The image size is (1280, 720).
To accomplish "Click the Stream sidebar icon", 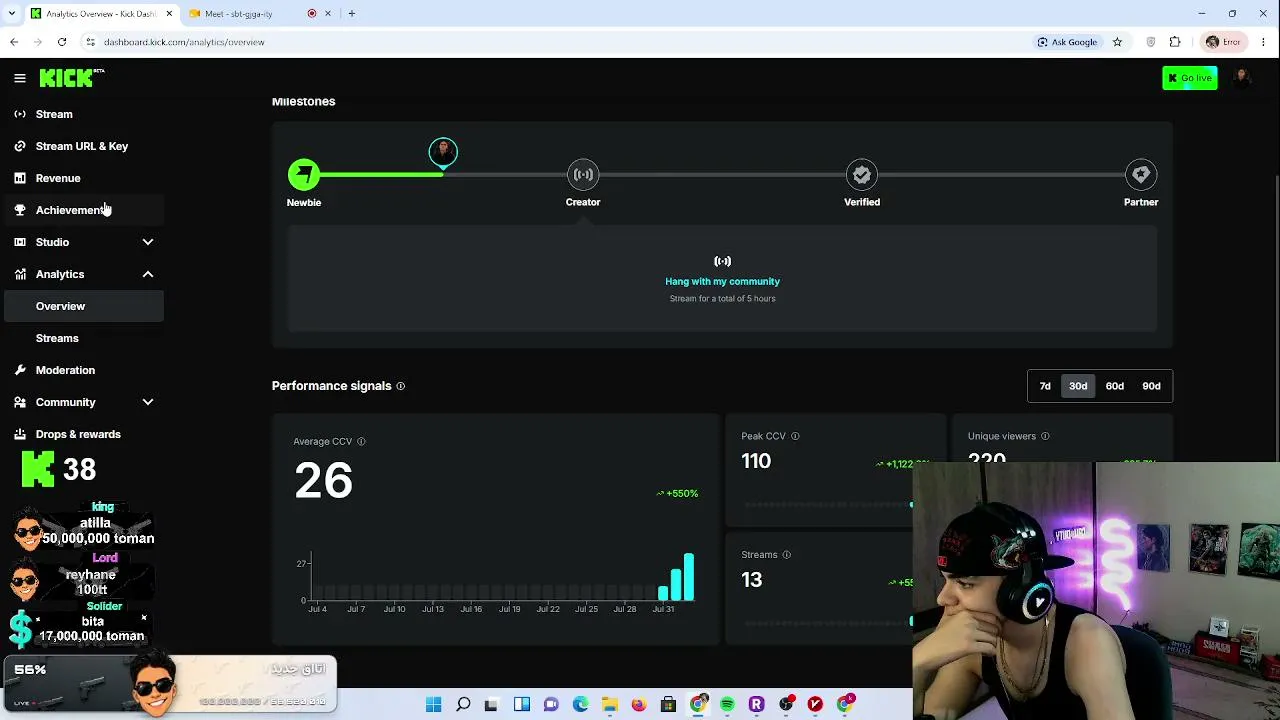I will pos(20,114).
